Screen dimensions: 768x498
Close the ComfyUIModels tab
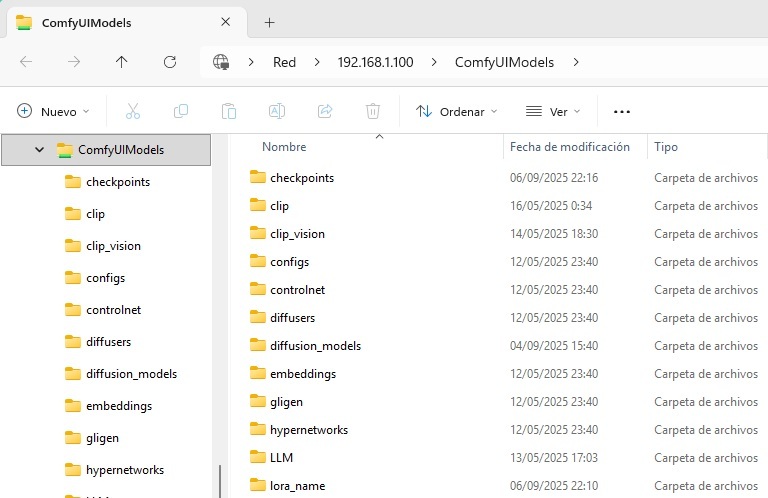tap(225, 22)
